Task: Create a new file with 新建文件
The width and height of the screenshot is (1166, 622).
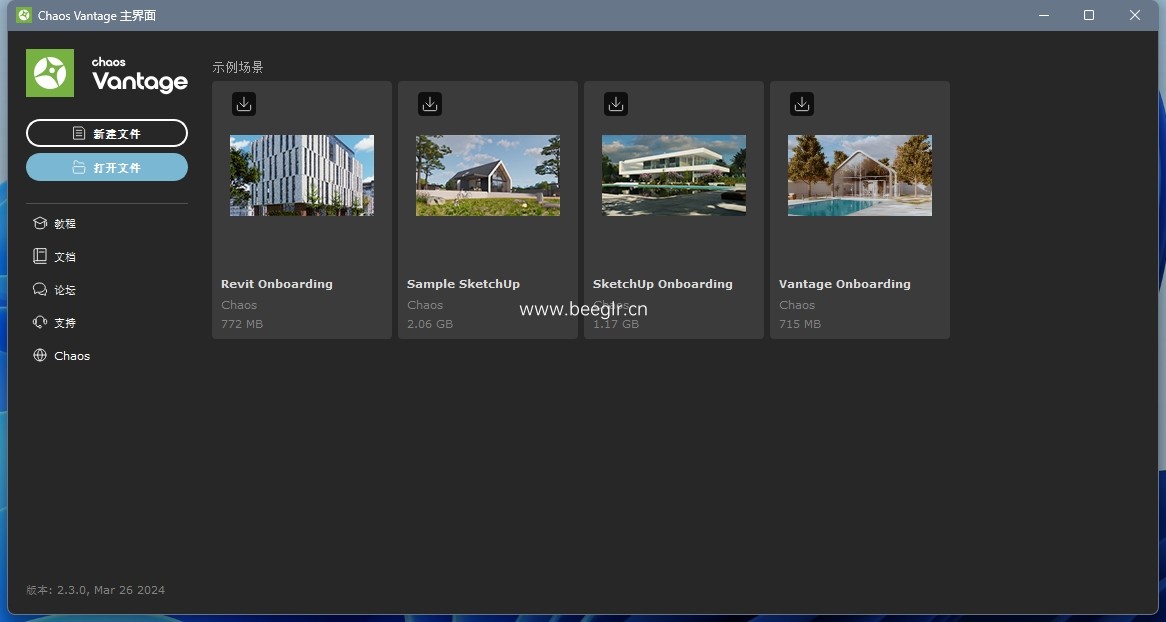Action: point(107,133)
